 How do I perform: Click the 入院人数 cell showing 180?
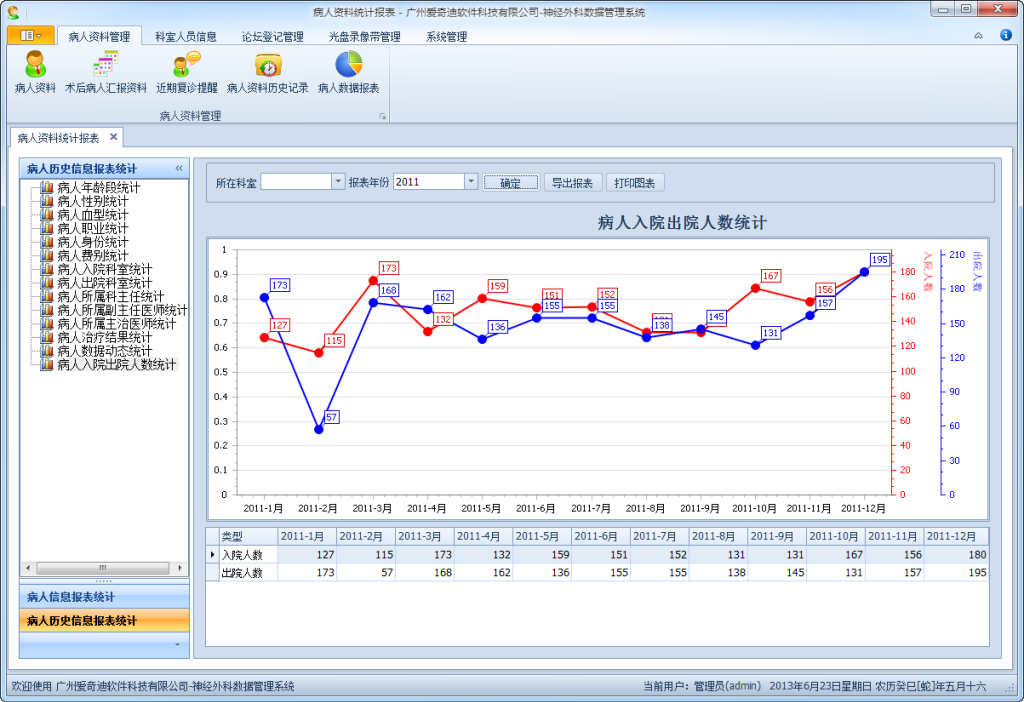pyautogui.click(x=957, y=554)
